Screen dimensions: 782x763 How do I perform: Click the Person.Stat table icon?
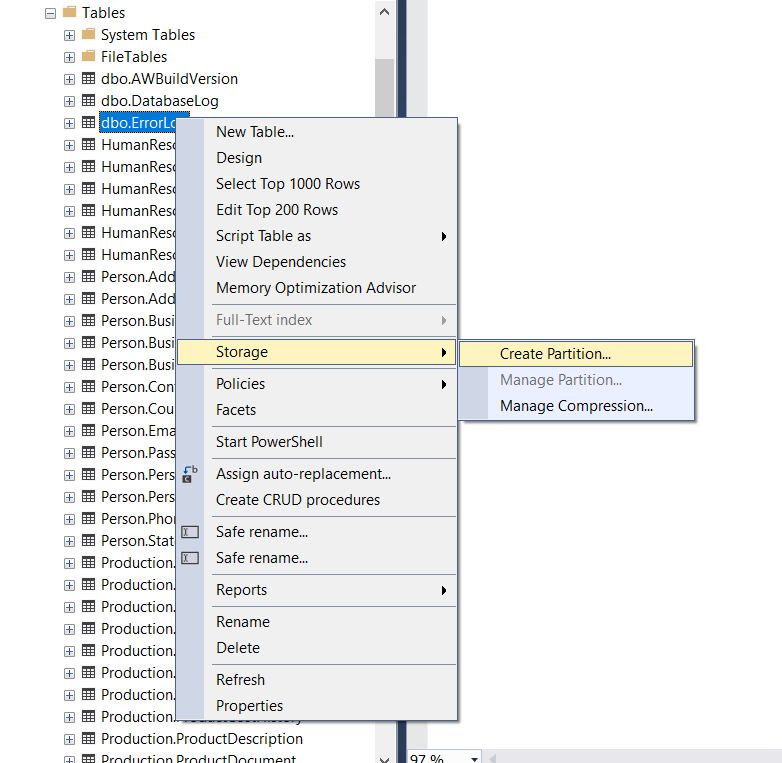pyautogui.click(x=88, y=541)
